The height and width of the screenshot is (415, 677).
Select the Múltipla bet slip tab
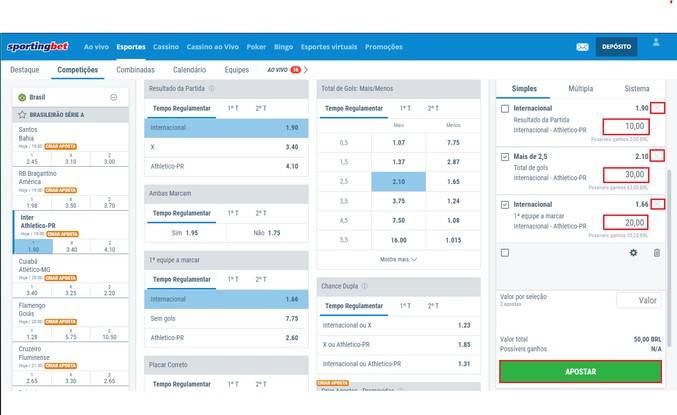(x=581, y=89)
